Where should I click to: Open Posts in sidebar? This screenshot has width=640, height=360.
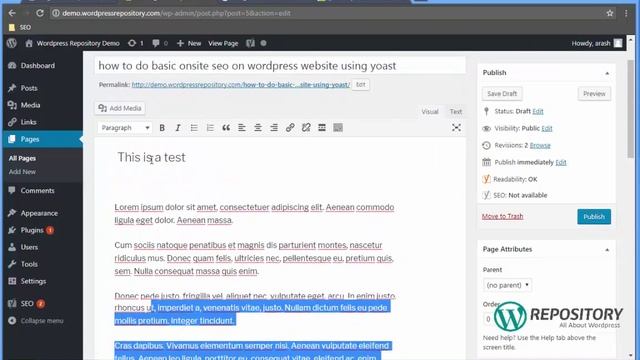pyautogui.click(x=29, y=88)
